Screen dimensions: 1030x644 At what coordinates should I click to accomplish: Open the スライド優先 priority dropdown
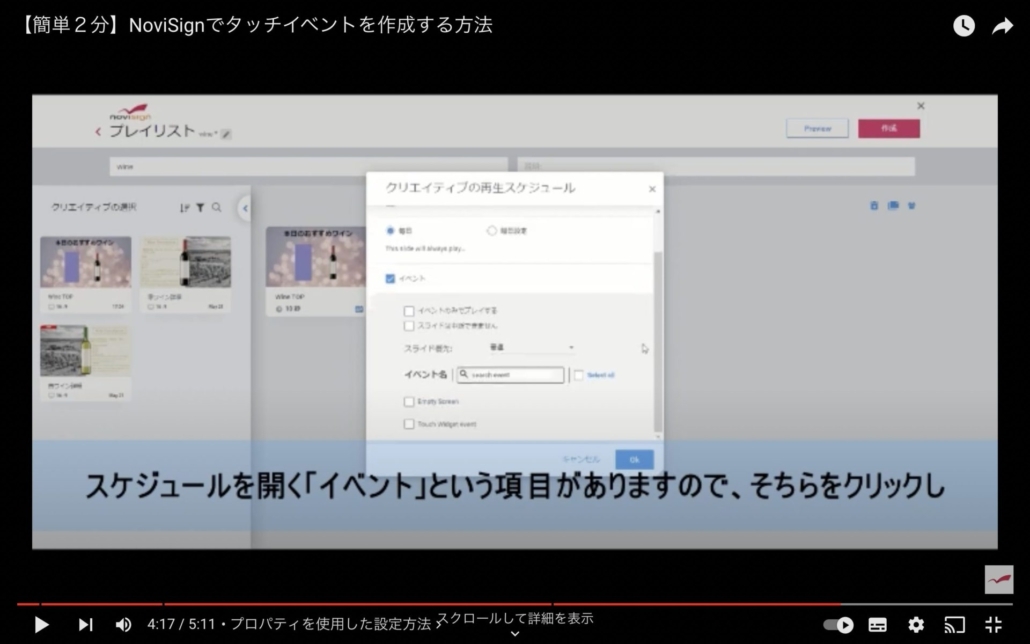(531, 348)
